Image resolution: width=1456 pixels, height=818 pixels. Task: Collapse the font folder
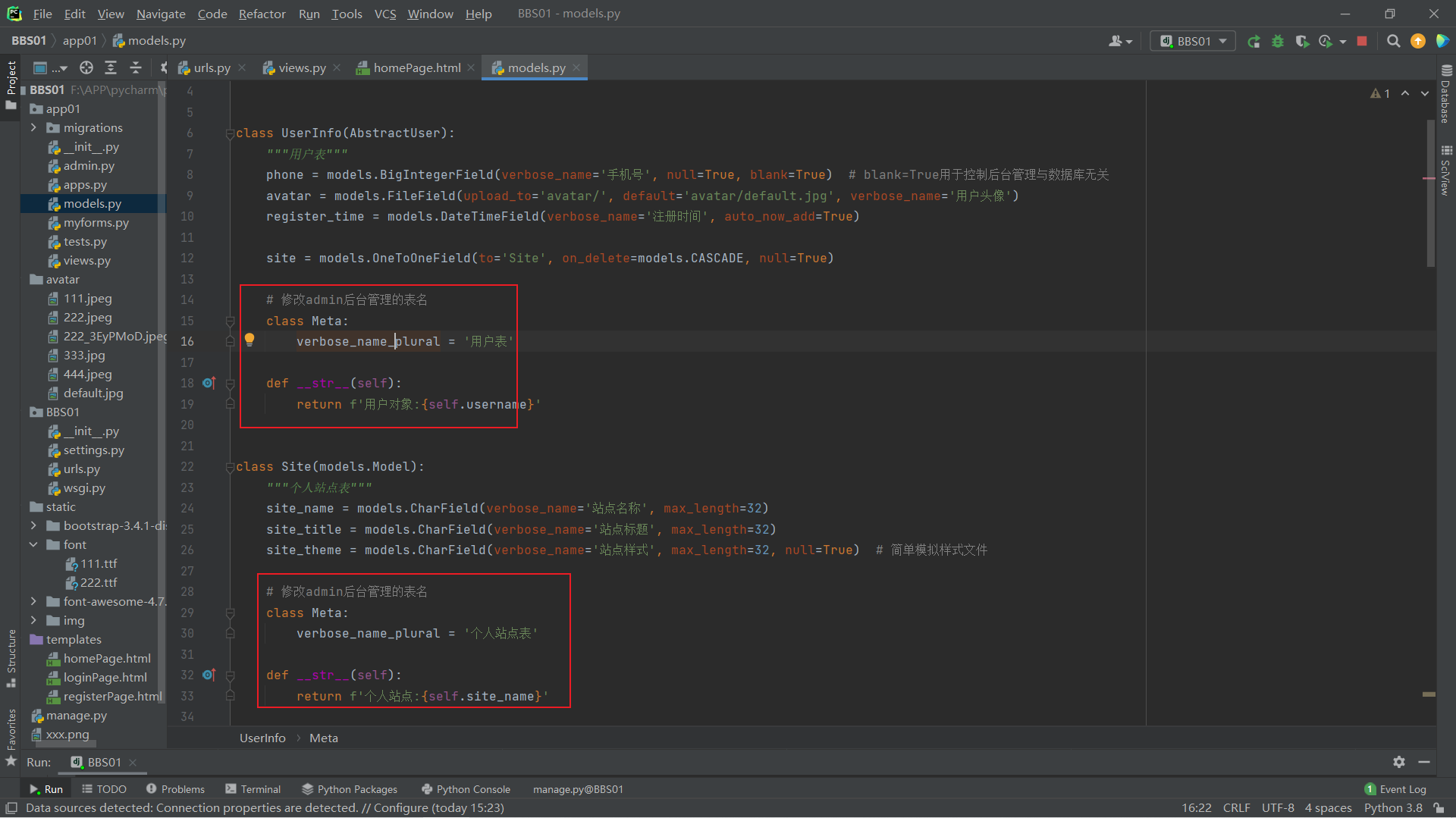click(x=33, y=545)
